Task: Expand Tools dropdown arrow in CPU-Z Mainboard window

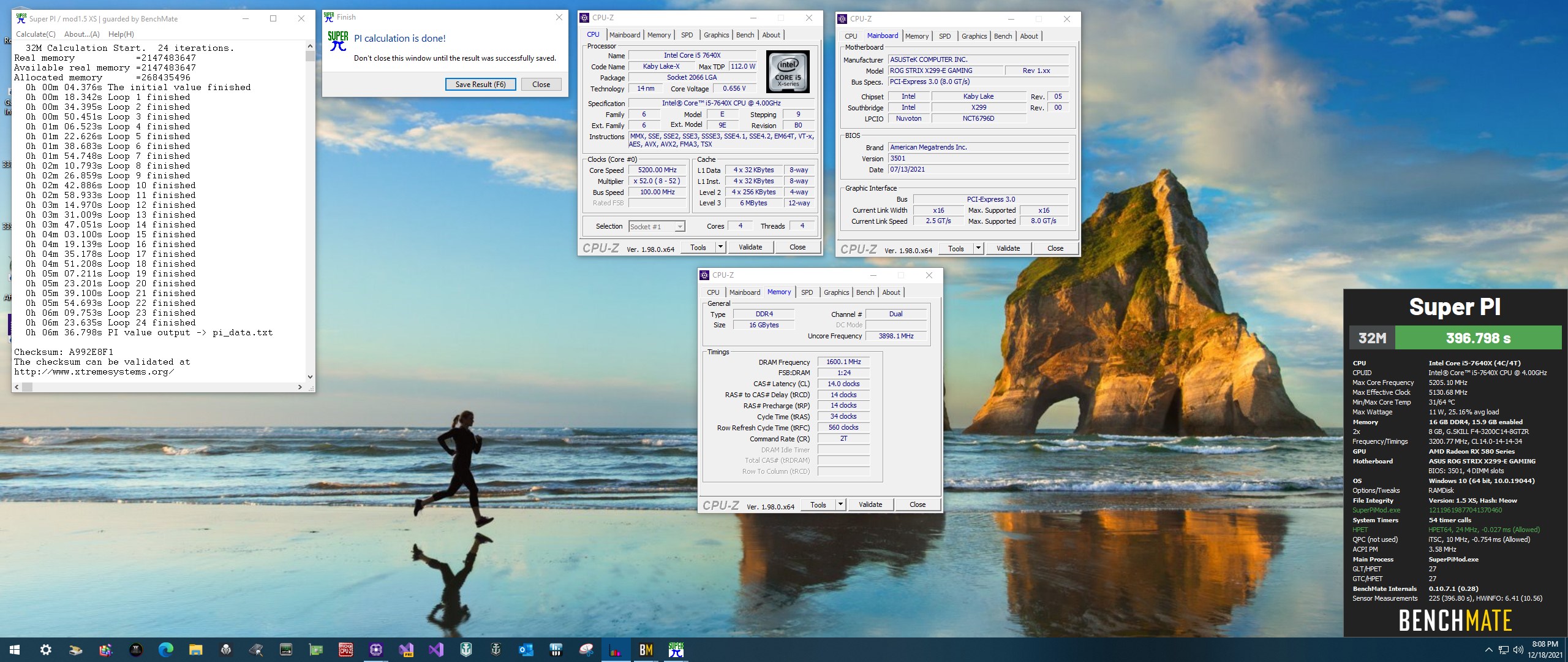Action: click(x=978, y=248)
